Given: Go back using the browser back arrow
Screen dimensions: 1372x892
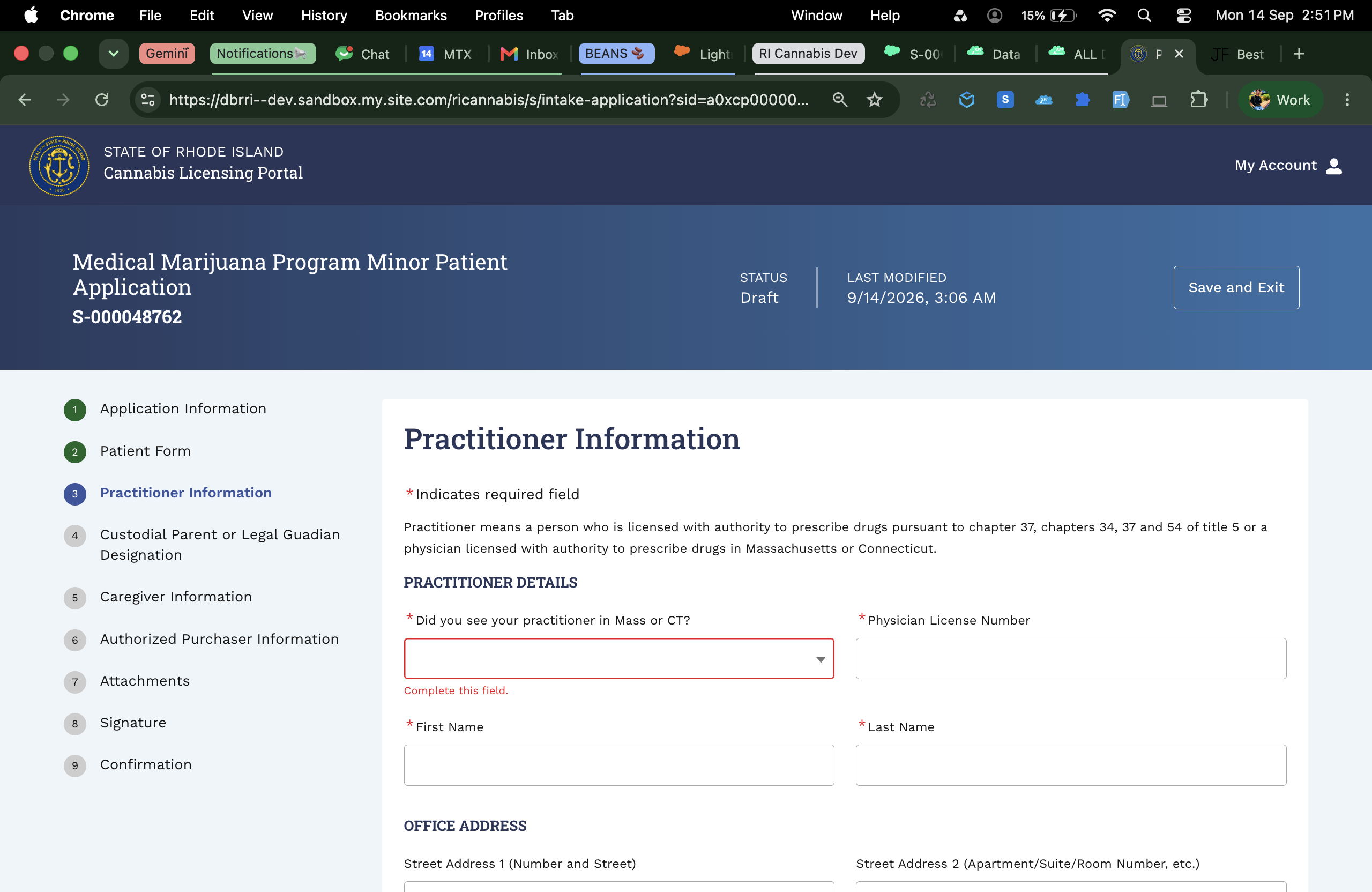Looking at the screenshot, I should pyautogui.click(x=25, y=100).
